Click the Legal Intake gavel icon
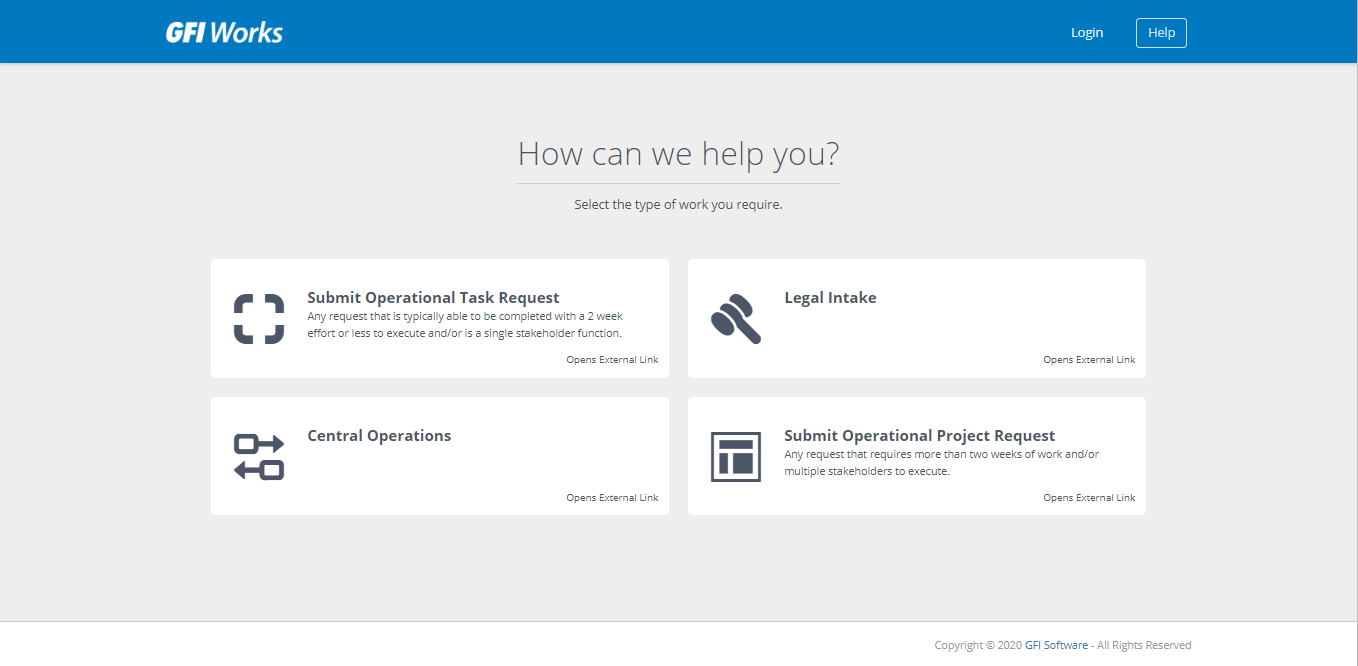 (x=736, y=319)
